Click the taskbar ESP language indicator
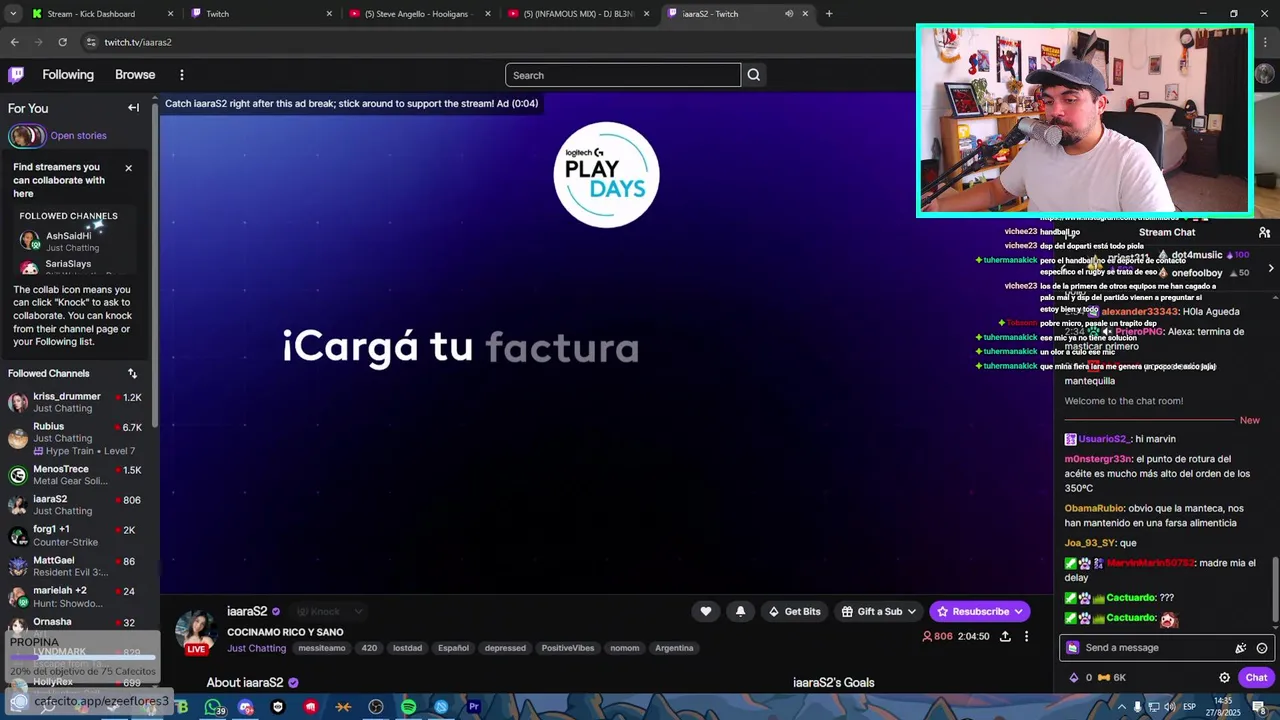This screenshot has width=1280, height=720. [1189, 707]
